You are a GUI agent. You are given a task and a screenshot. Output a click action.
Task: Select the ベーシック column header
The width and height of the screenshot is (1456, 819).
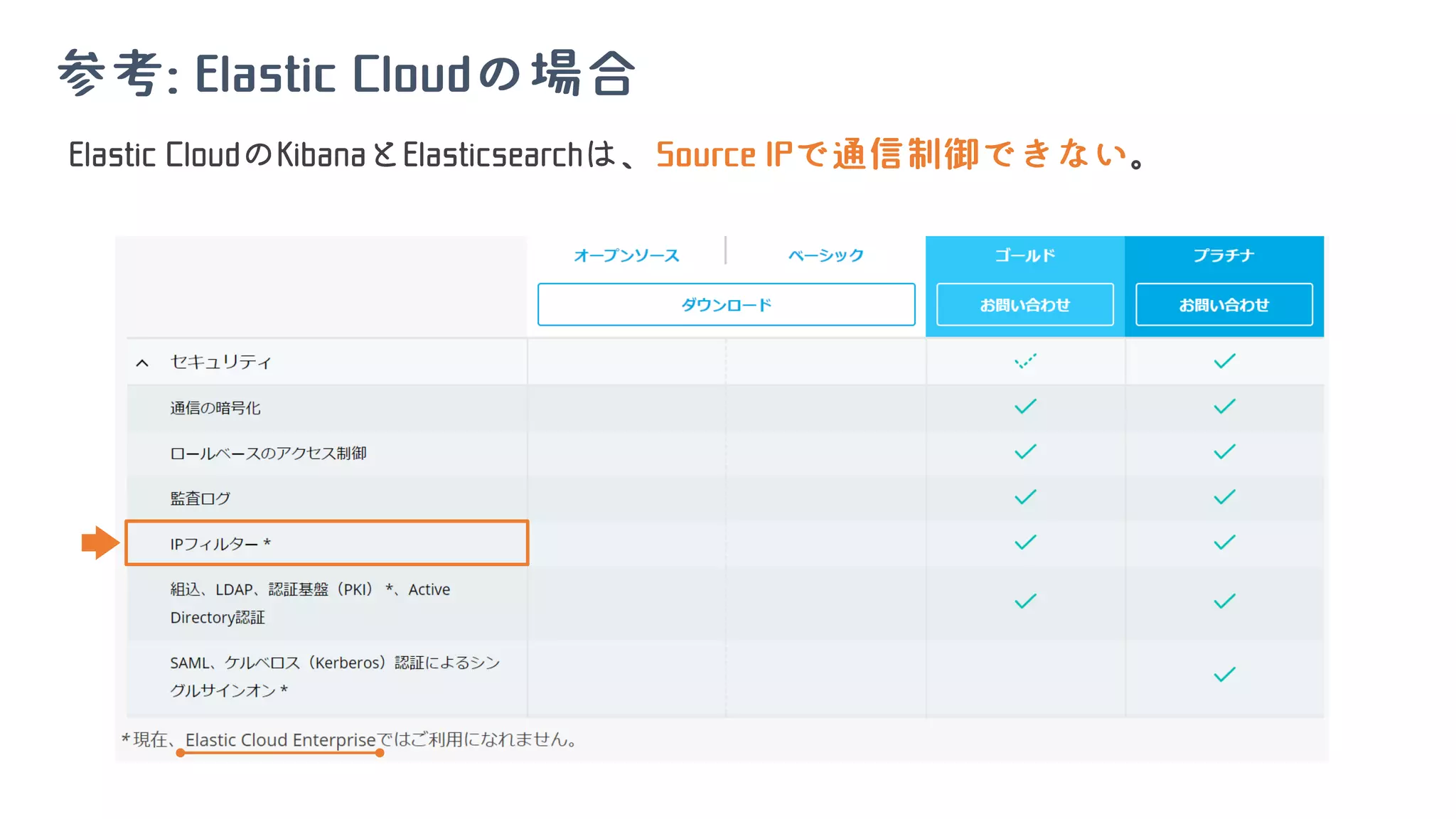pyautogui.click(x=825, y=255)
